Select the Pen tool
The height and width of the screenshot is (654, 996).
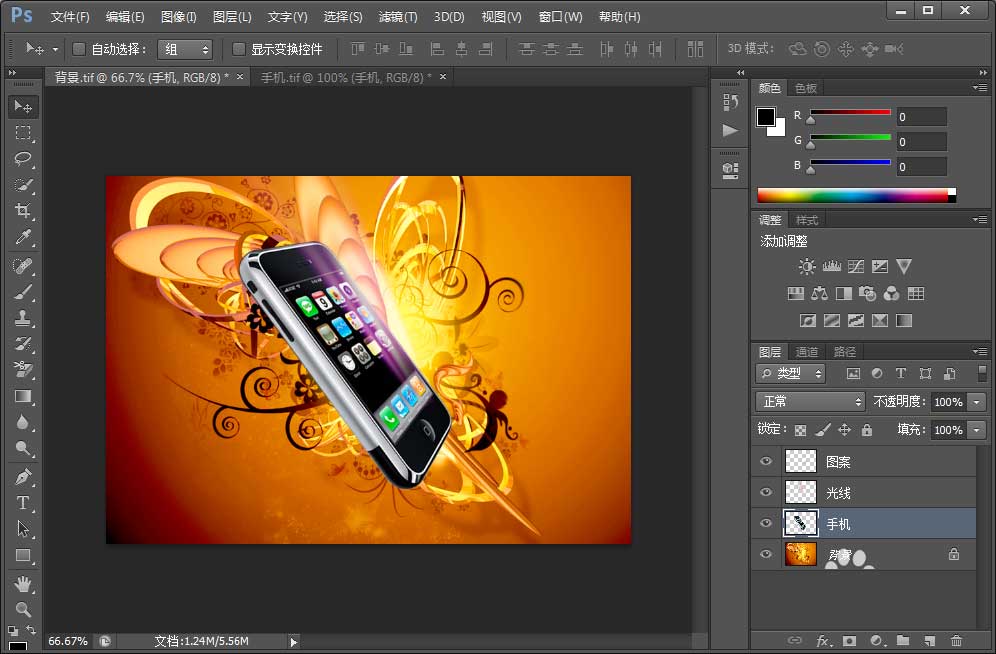coord(24,476)
